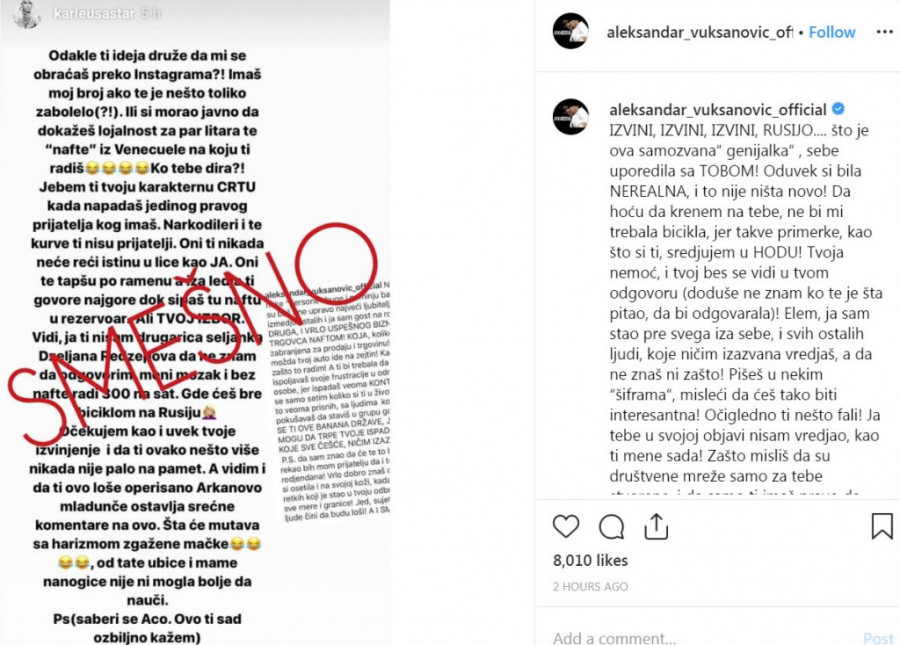Open the header profile avatar of aleksandar_vuksanovic
This screenshot has height=645, width=900.
coord(571,32)
